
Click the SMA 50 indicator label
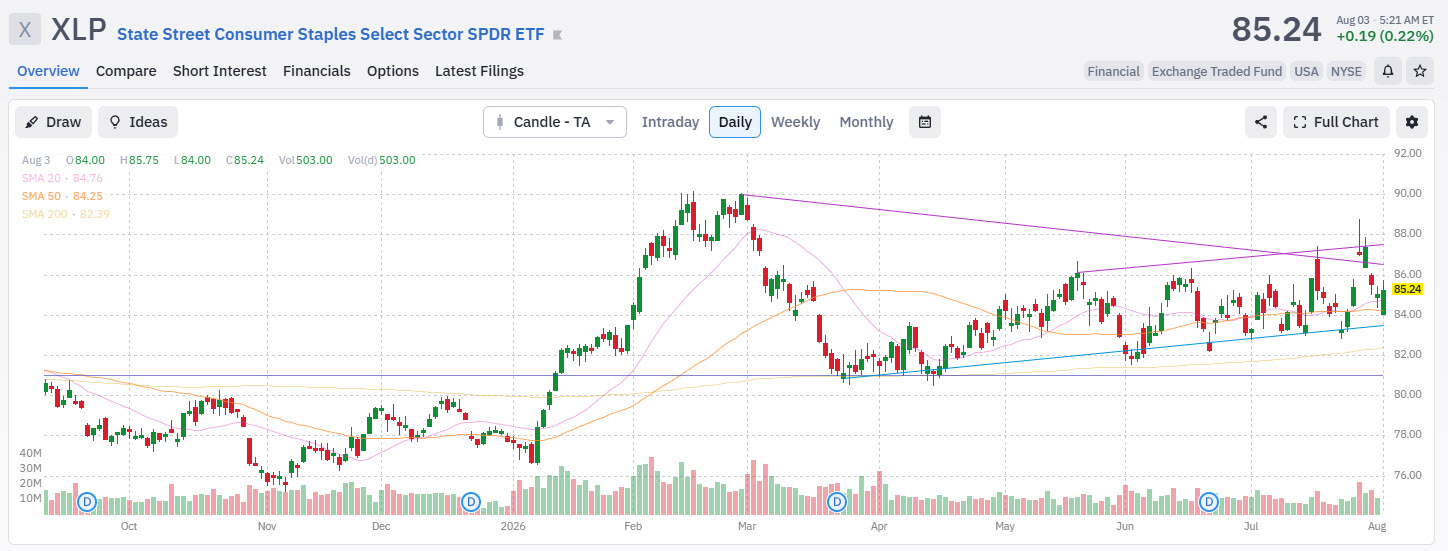click(62, 196)
